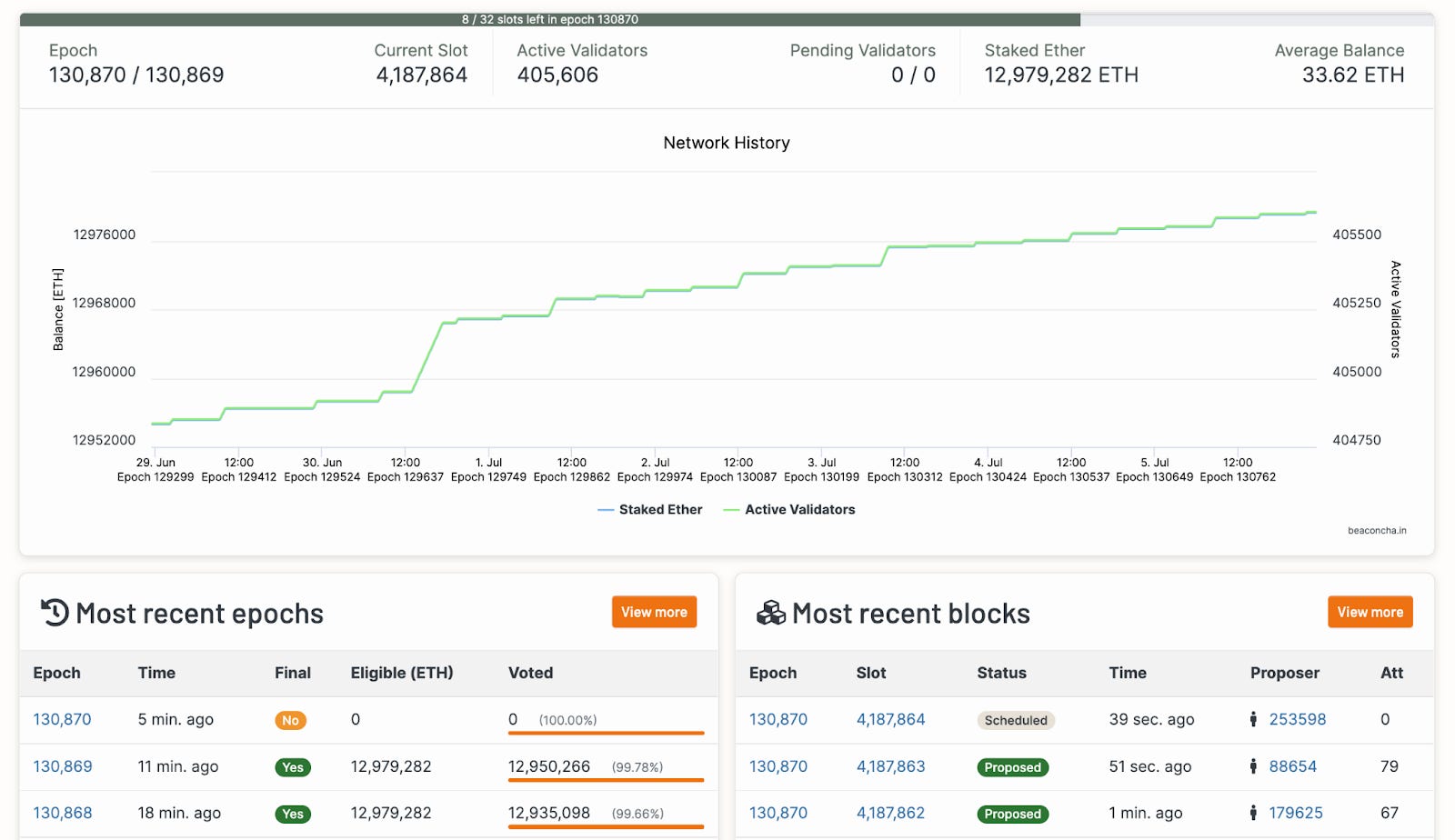Open epoch 130,868 link
The height and width of the screenshot is (840, 1455).
(x=63, y=813)
